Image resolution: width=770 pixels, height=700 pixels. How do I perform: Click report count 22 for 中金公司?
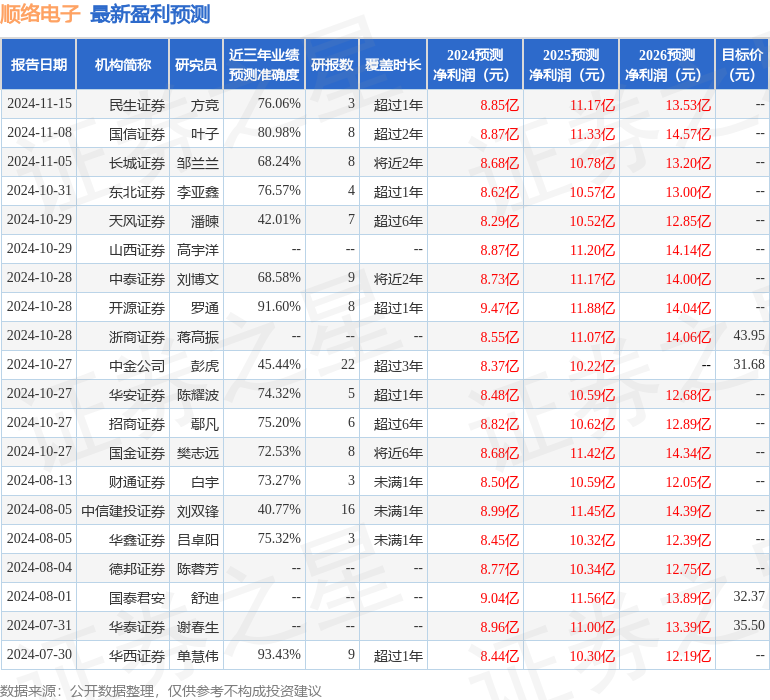pos(348,364)
